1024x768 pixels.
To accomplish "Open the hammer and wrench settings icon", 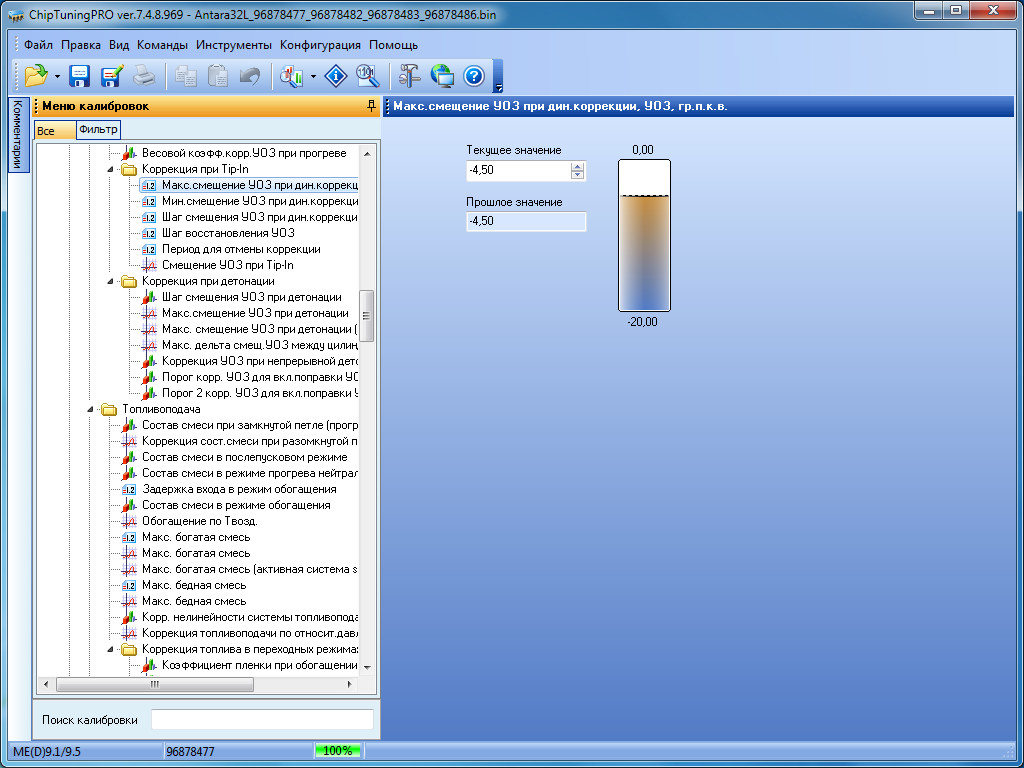I will tap(409, 75).
